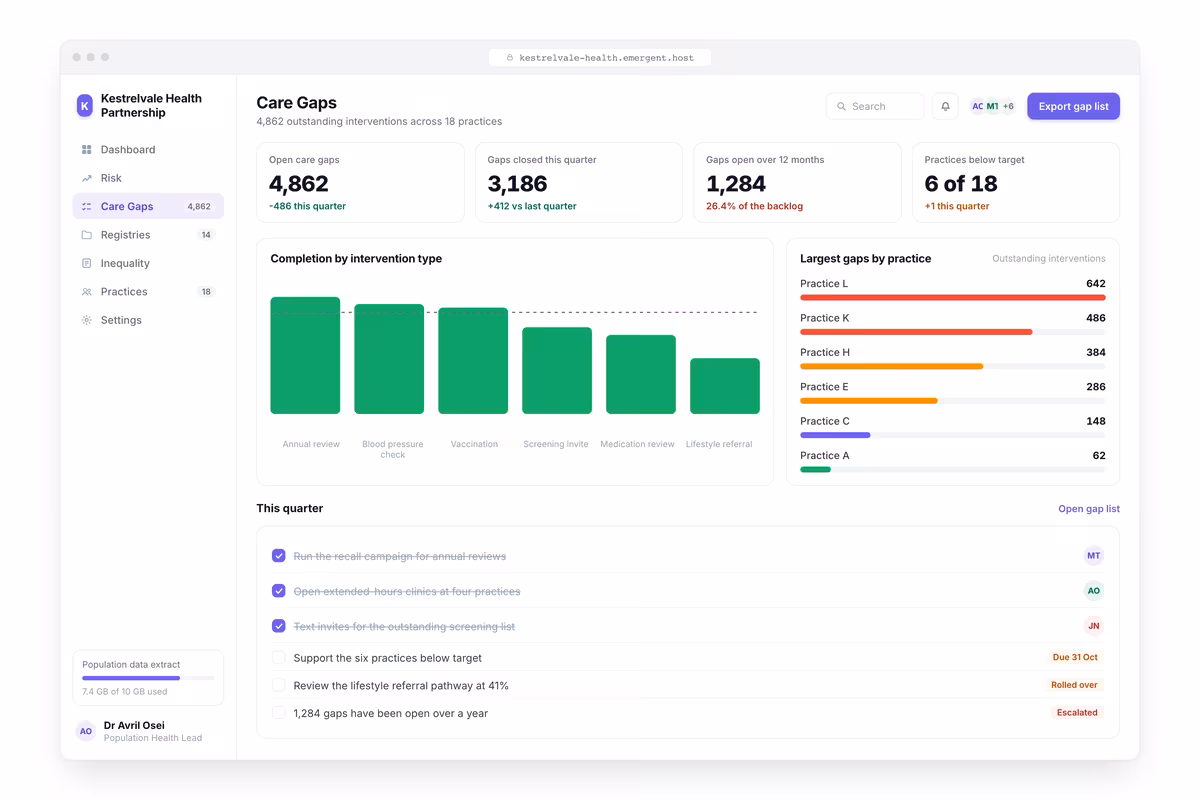Click the Care Gaps checklist icon

[87, 207]
